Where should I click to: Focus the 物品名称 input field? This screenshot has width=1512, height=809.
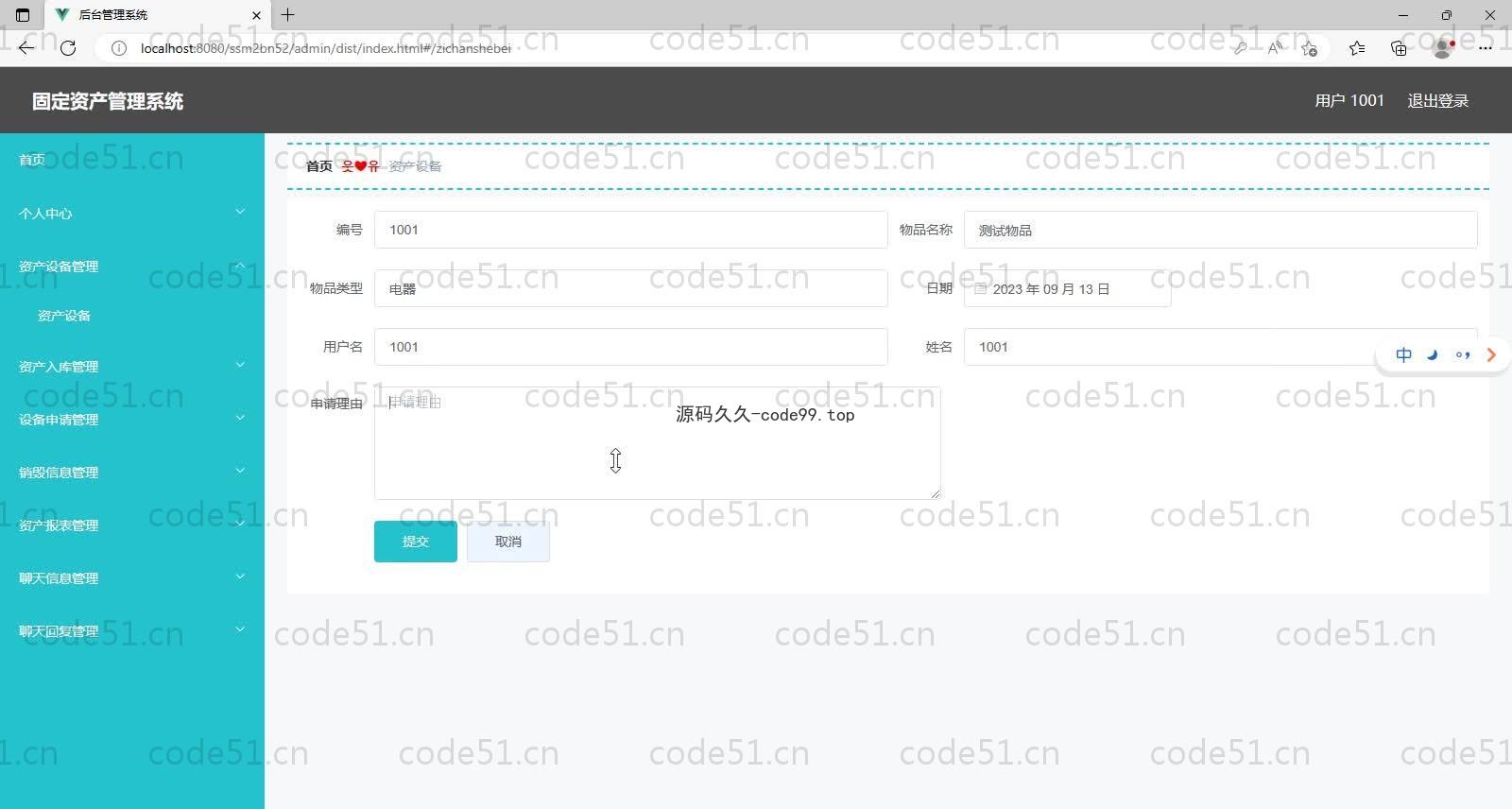[x=1221, y=230]
